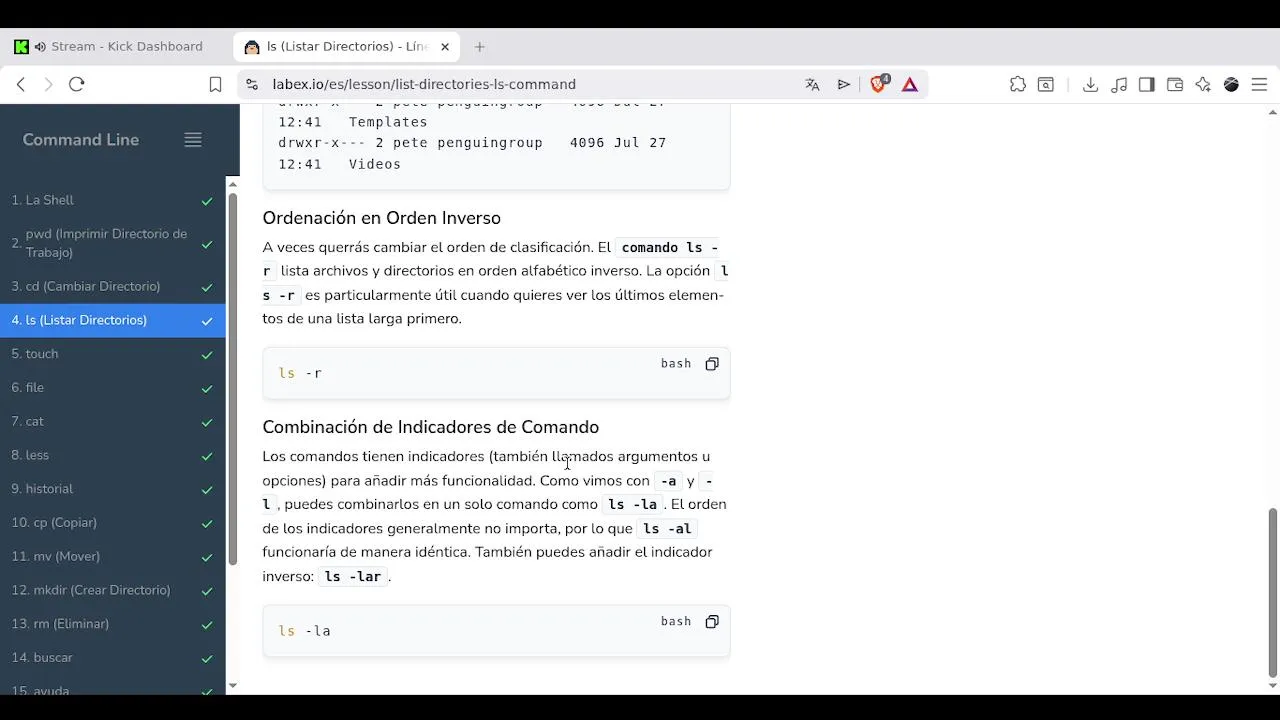
Task: Open lesson 11. mv (Mover)
Action: tap(112, 557)
